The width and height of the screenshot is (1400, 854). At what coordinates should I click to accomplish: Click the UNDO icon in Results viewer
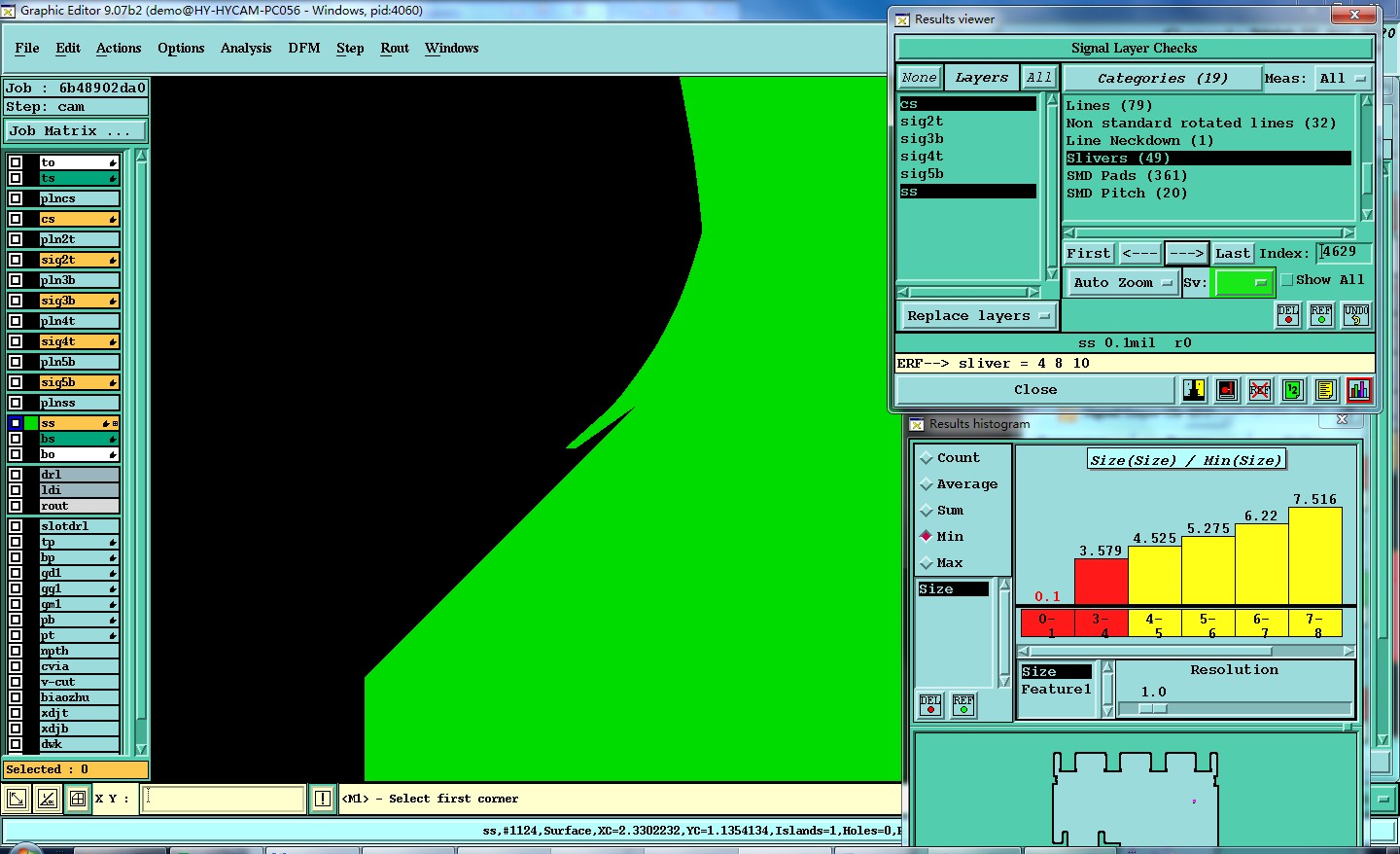coord(1356,314)
